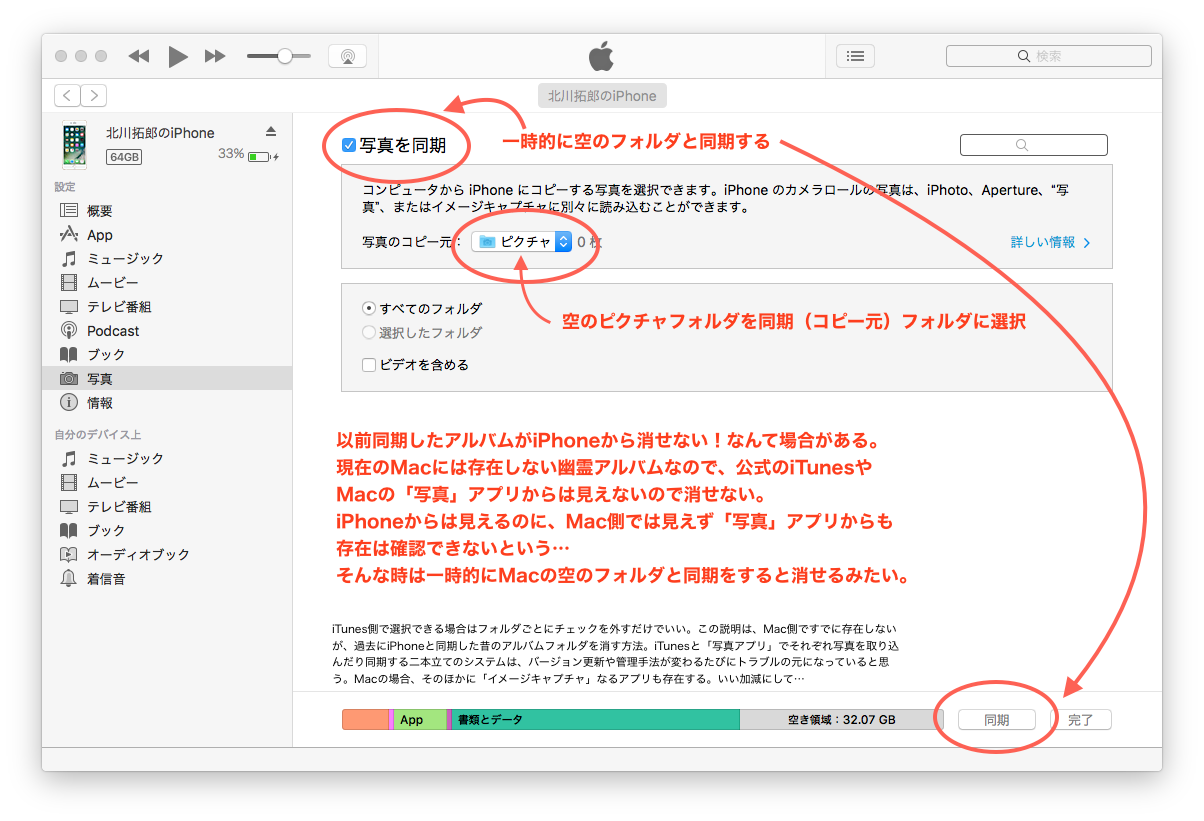Open the AirPlay output icon
Viewport: 1204px width, 821px height.
[347, 56]
